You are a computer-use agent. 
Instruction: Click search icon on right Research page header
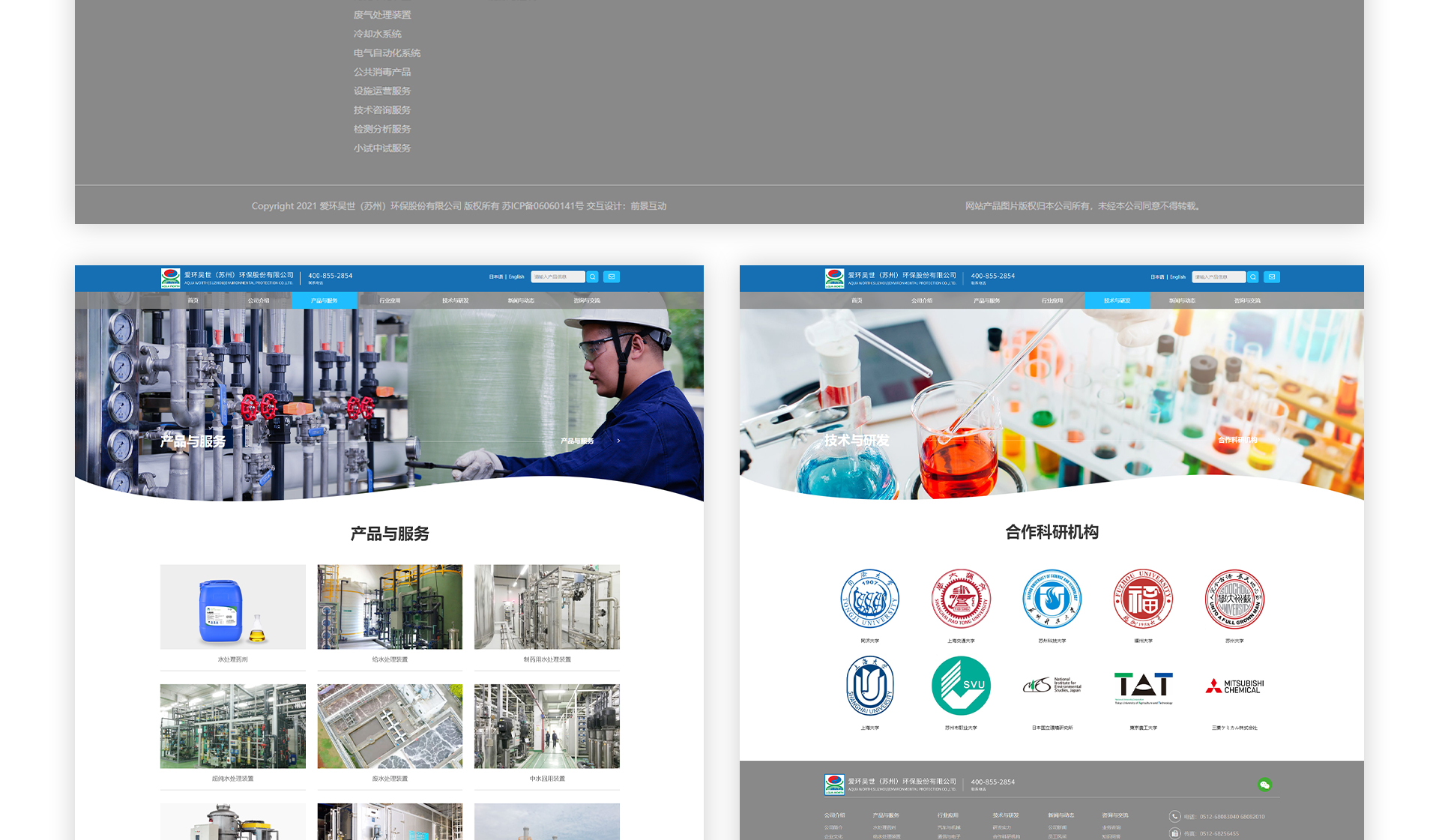1253,277
